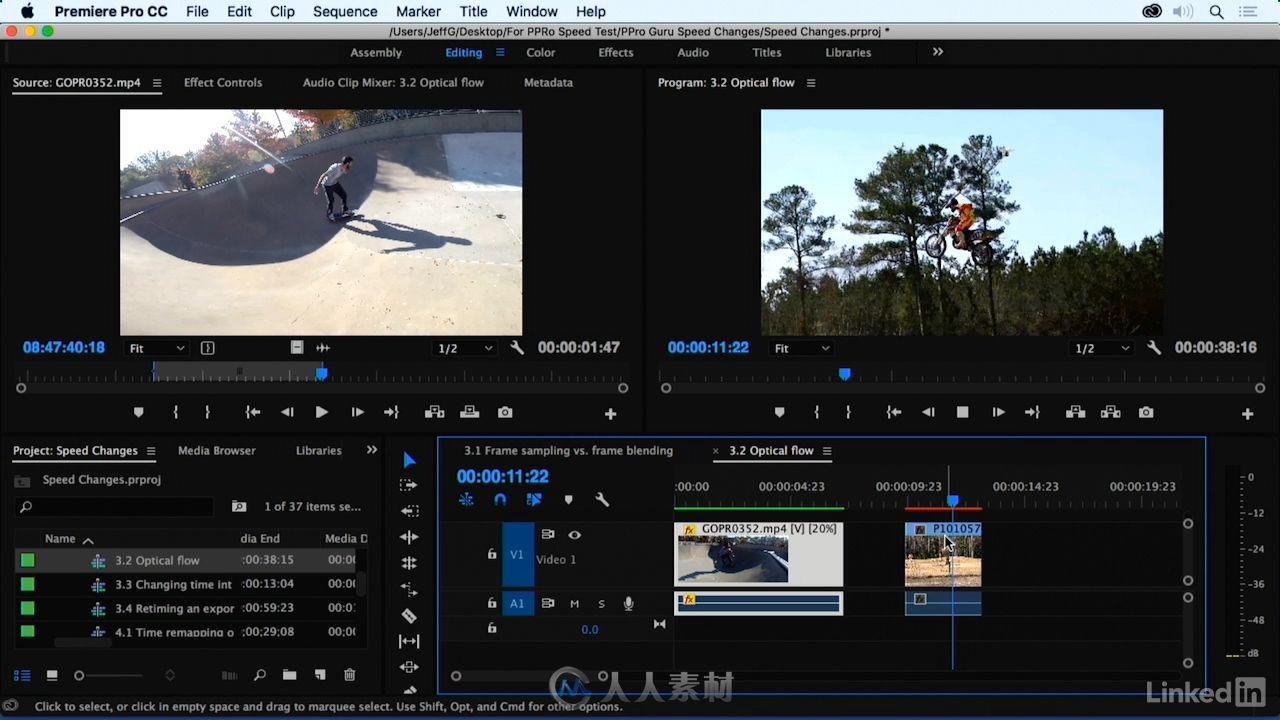Open Media Browser tab
Viewport: 1280px width, 720px height.
(217, 451)
